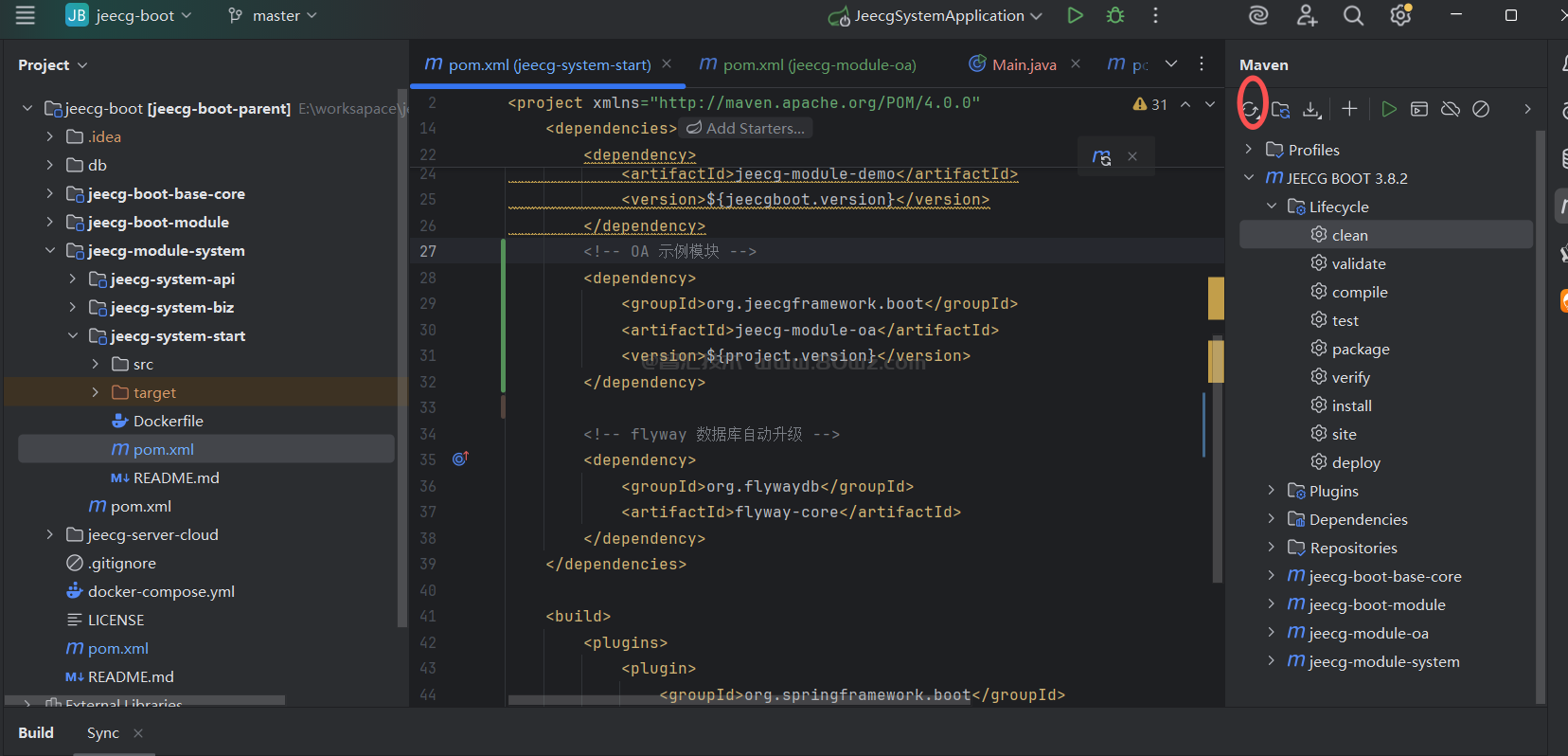Open editor tab options menu

1202,63
